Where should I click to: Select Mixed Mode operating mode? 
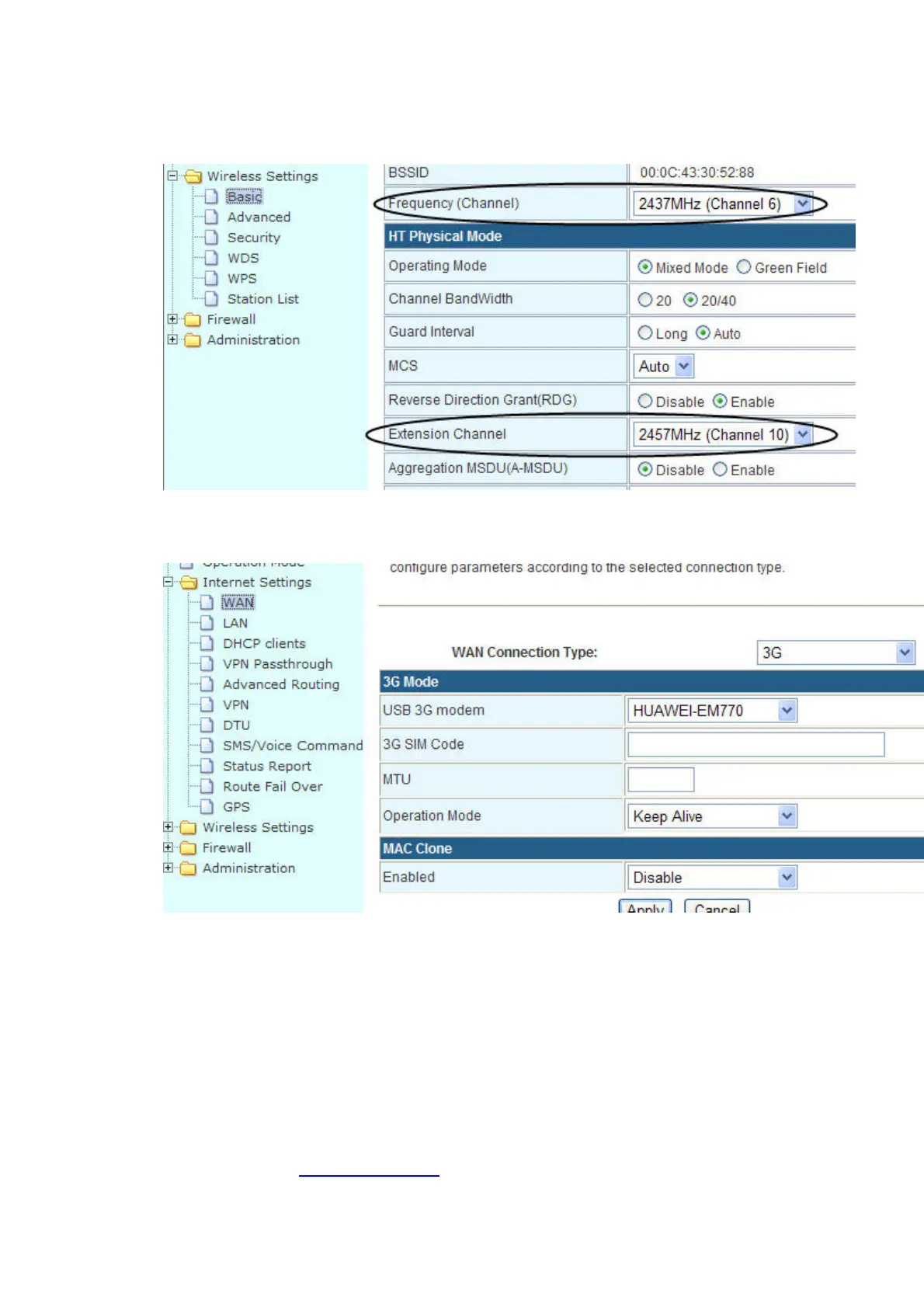click(x=644, y=267)
